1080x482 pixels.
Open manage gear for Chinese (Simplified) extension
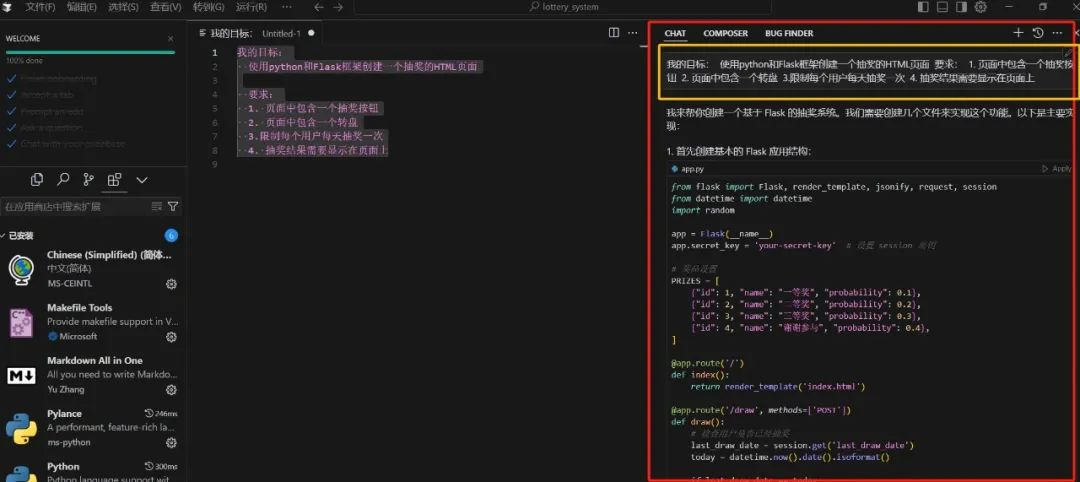(x=172, y=284)
